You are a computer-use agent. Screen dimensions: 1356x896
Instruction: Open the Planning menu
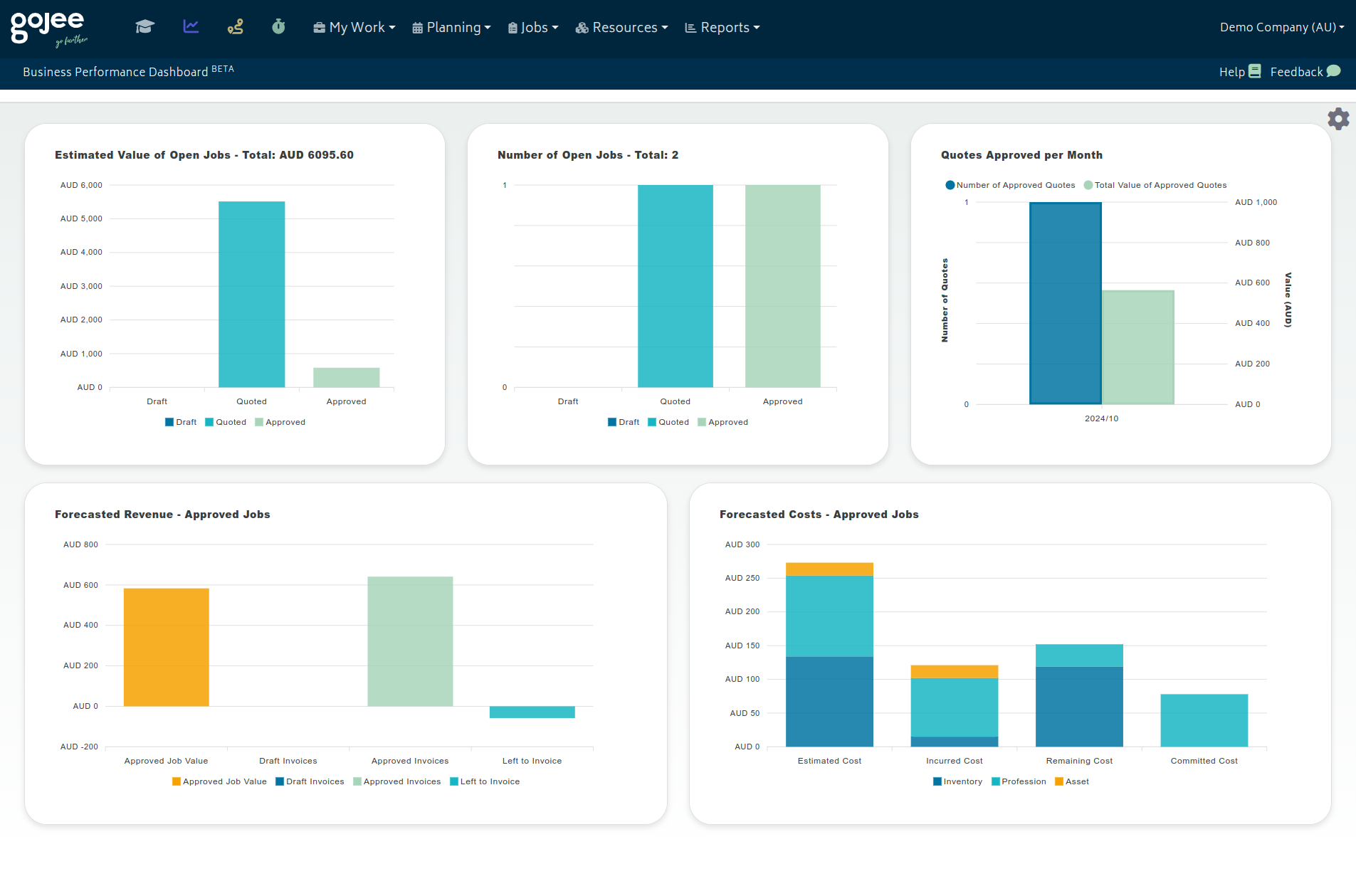tap(451, 27)
